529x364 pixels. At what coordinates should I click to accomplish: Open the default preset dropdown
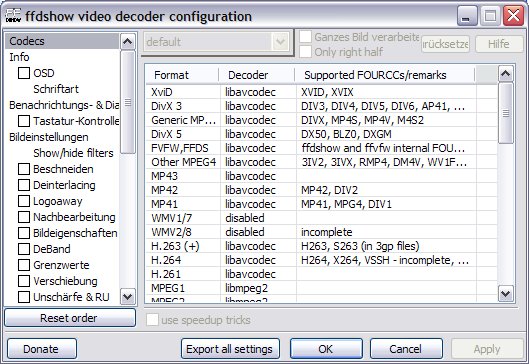point(280,42)
